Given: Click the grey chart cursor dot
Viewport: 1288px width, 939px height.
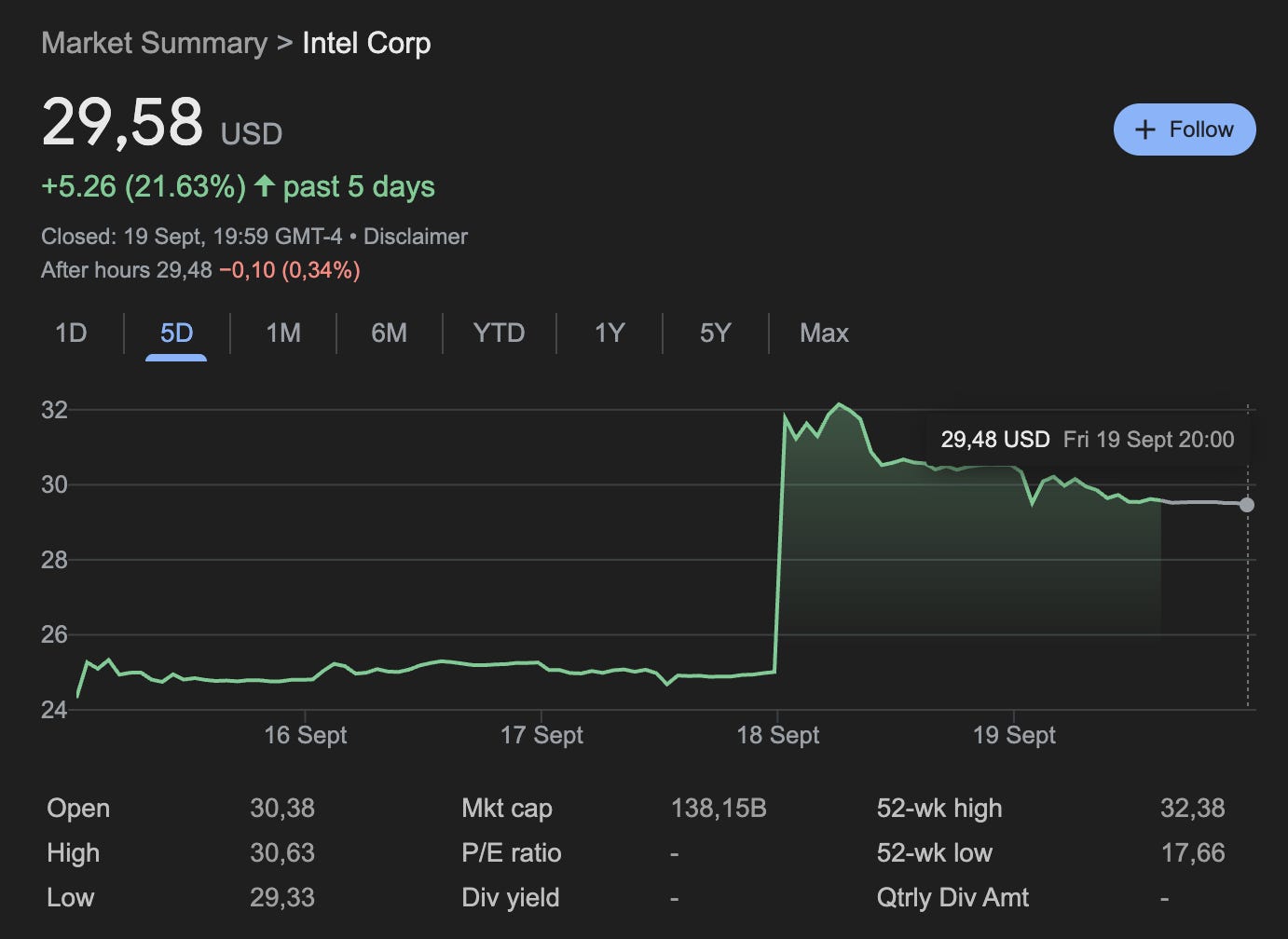Looking at the screenshot, I should pyautogui.click(x=1247, y=505).
